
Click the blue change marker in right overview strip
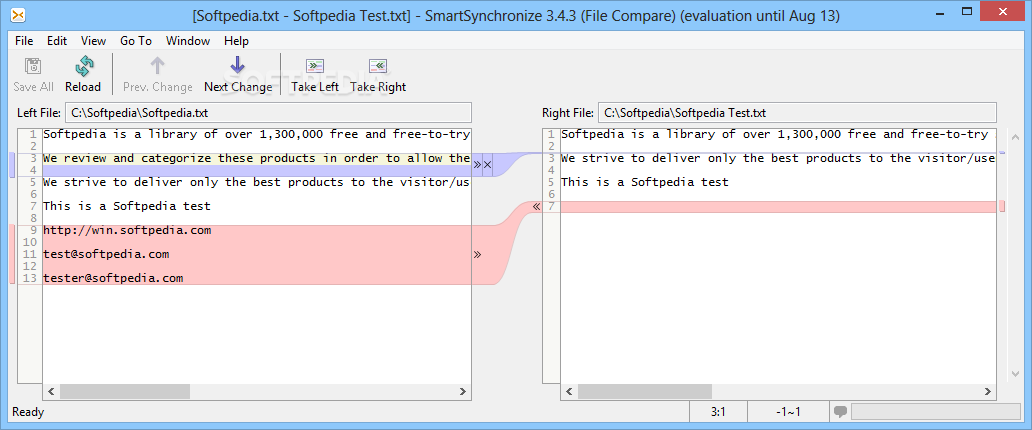point(1002,153)
